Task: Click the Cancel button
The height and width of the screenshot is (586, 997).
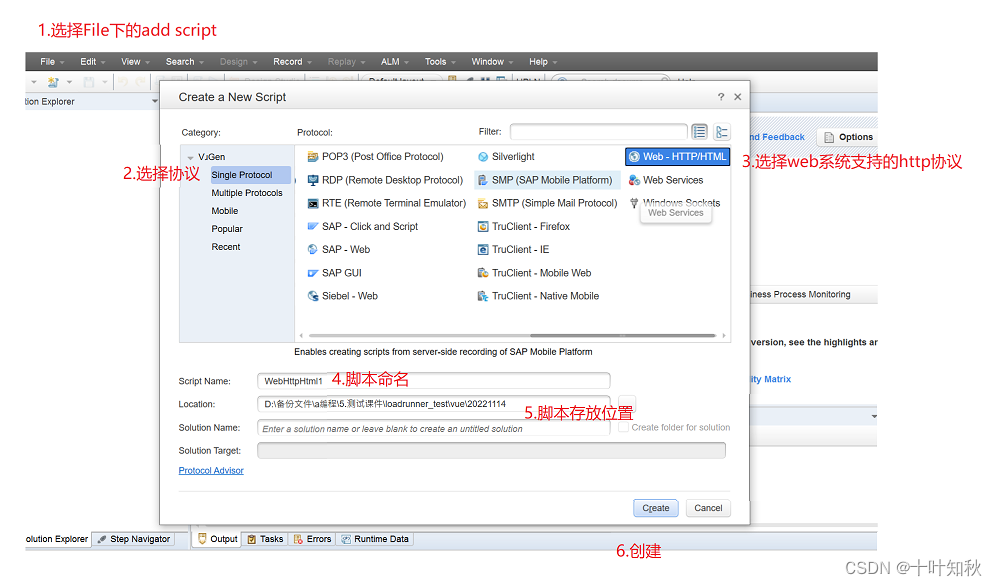Action: pyautogui.click(x=708, y=508)
